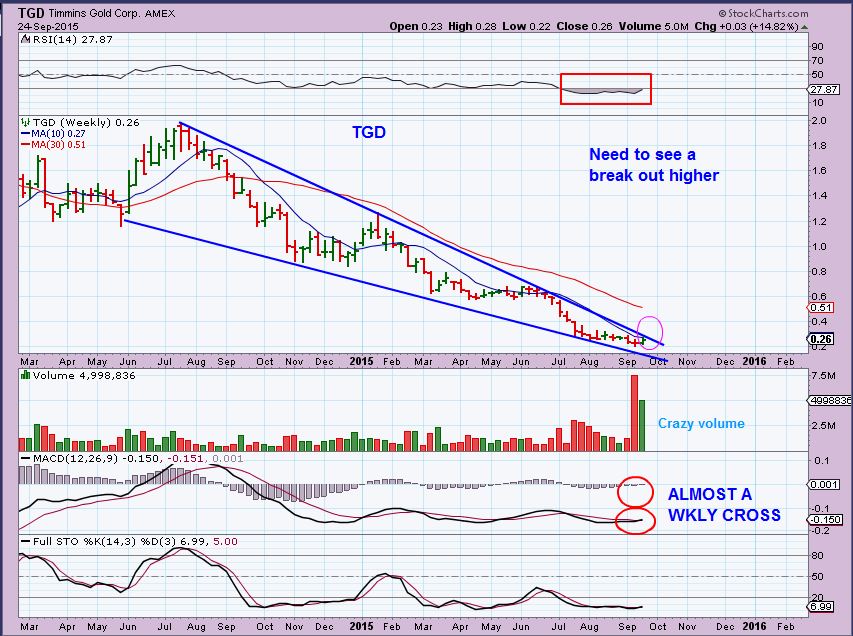The height and width of the screenshot is (636, 853).
Task: Click the MA(30) 0.51 legend entry
Action: tap(53, 145)
